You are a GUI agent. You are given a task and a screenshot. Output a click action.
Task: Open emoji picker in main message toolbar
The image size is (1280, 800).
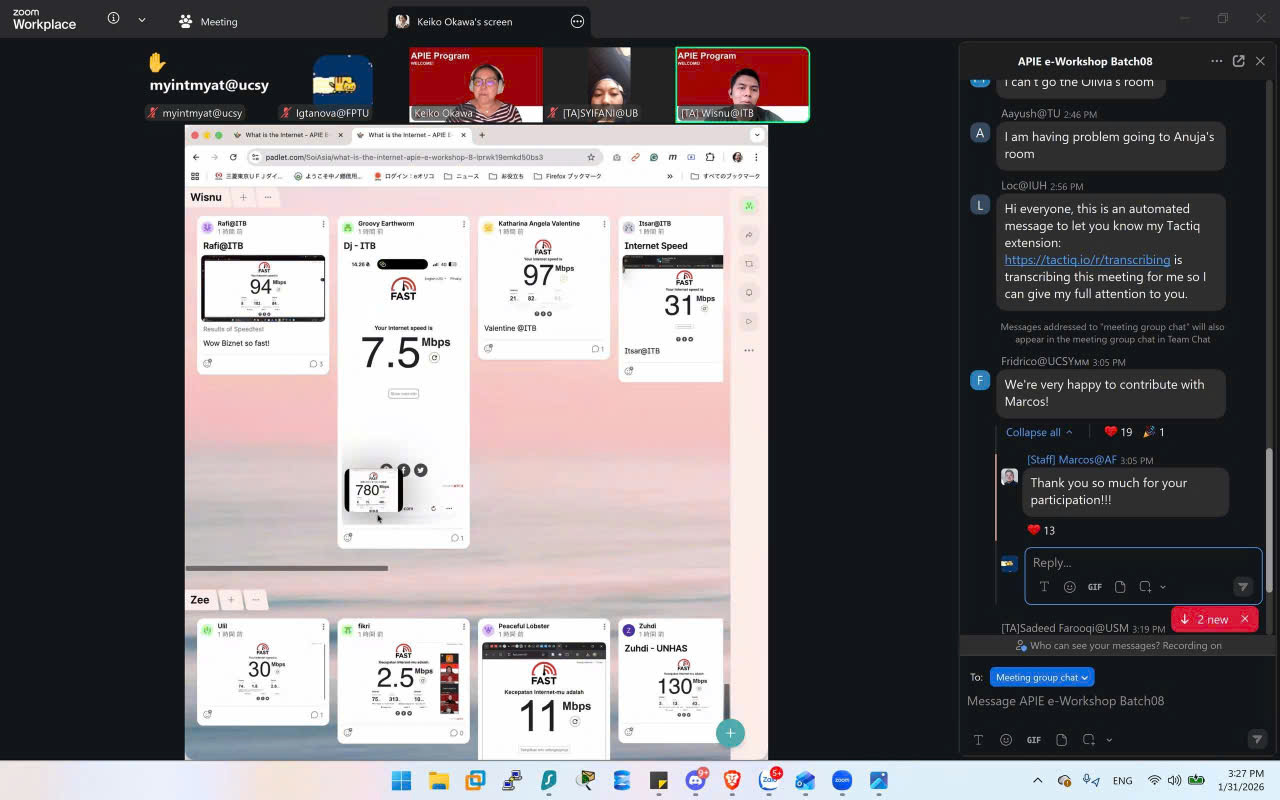(x=1006, y=740)
